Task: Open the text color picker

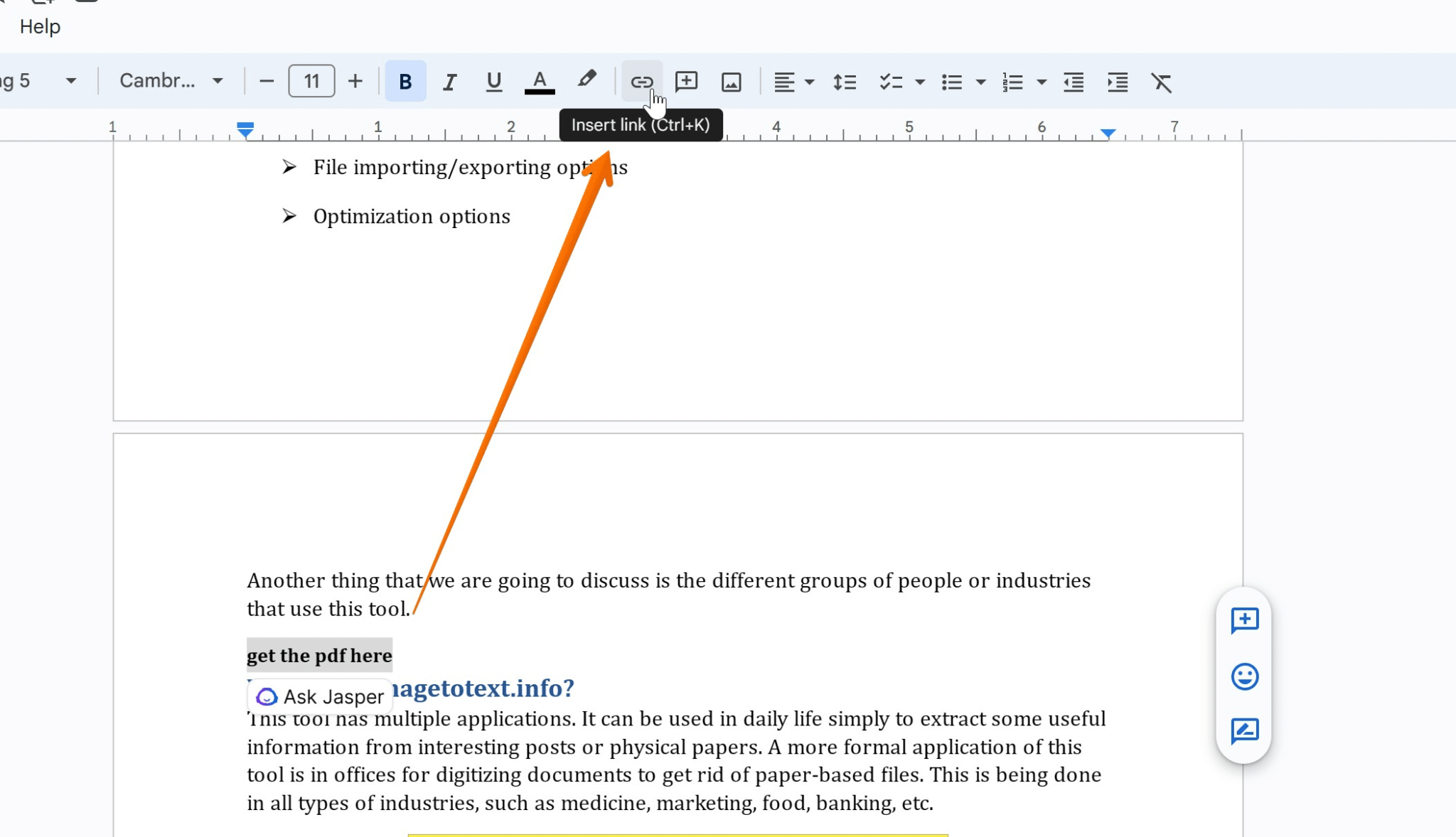Action: [x=538, y=81]
